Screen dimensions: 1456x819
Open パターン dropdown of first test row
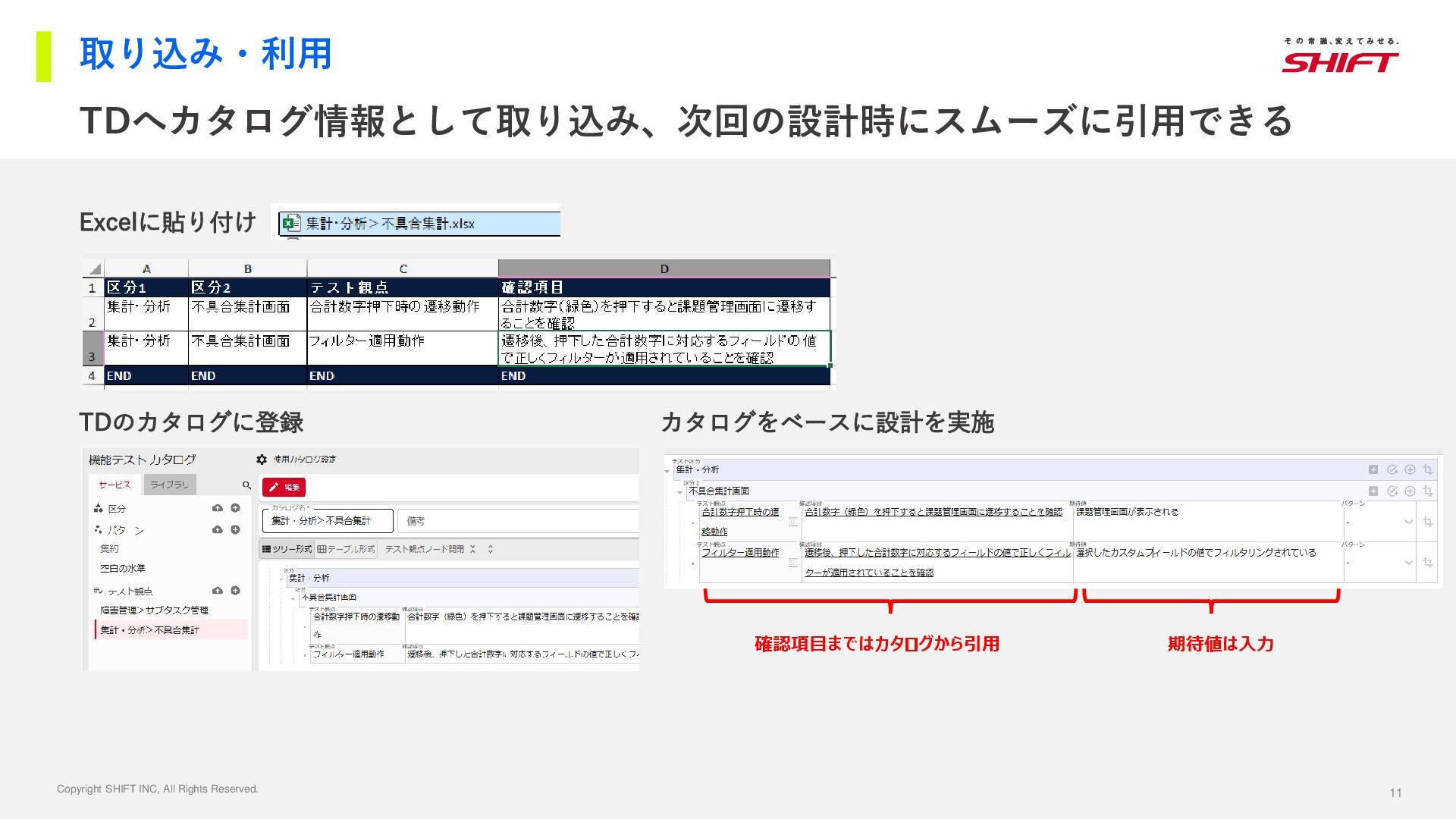pos(1408,522)
